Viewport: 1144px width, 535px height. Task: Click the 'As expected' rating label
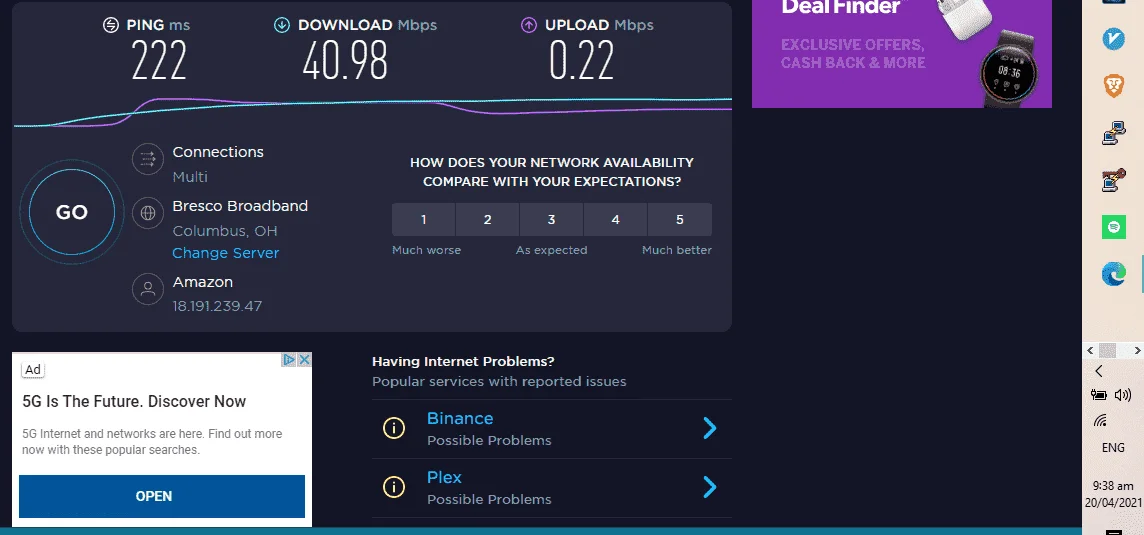click(552, 250)
